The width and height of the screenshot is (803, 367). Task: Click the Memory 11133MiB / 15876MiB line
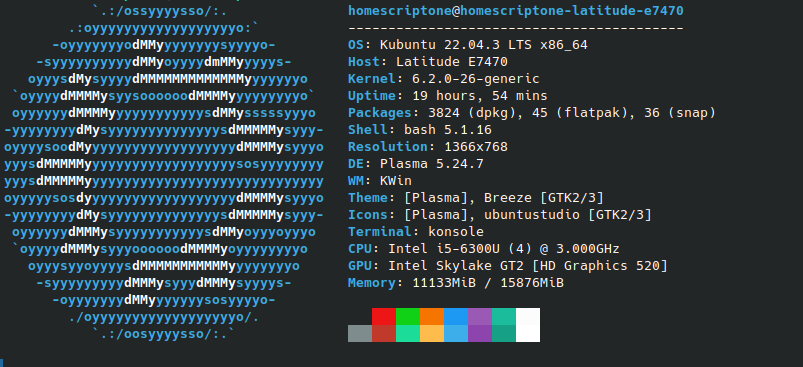456,283
